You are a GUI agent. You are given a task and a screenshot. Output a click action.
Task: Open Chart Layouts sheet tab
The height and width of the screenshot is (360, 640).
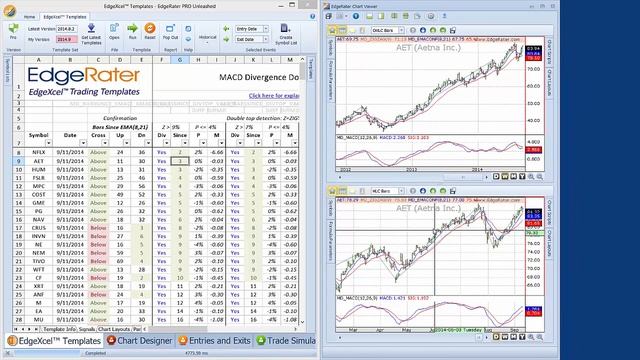pyautogui.click(x=114, y=329)
